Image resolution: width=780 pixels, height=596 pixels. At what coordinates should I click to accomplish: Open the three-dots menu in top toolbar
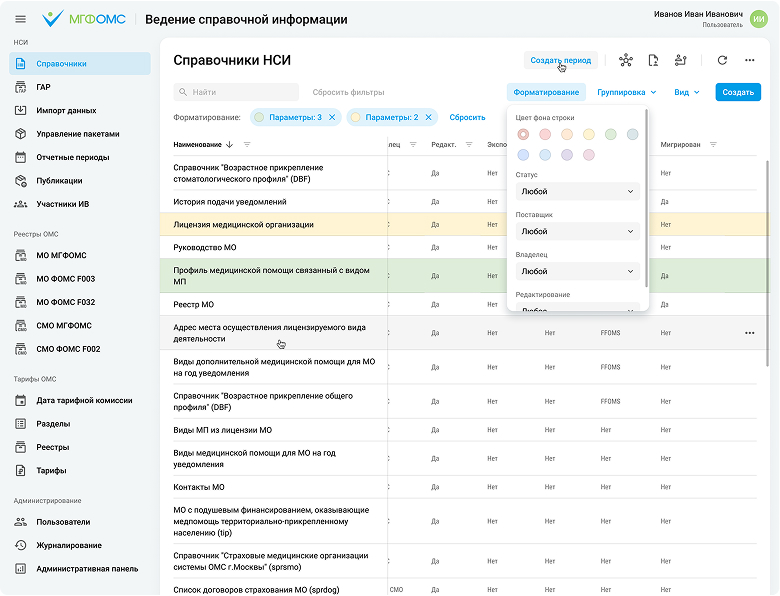(x=750, y=61)
